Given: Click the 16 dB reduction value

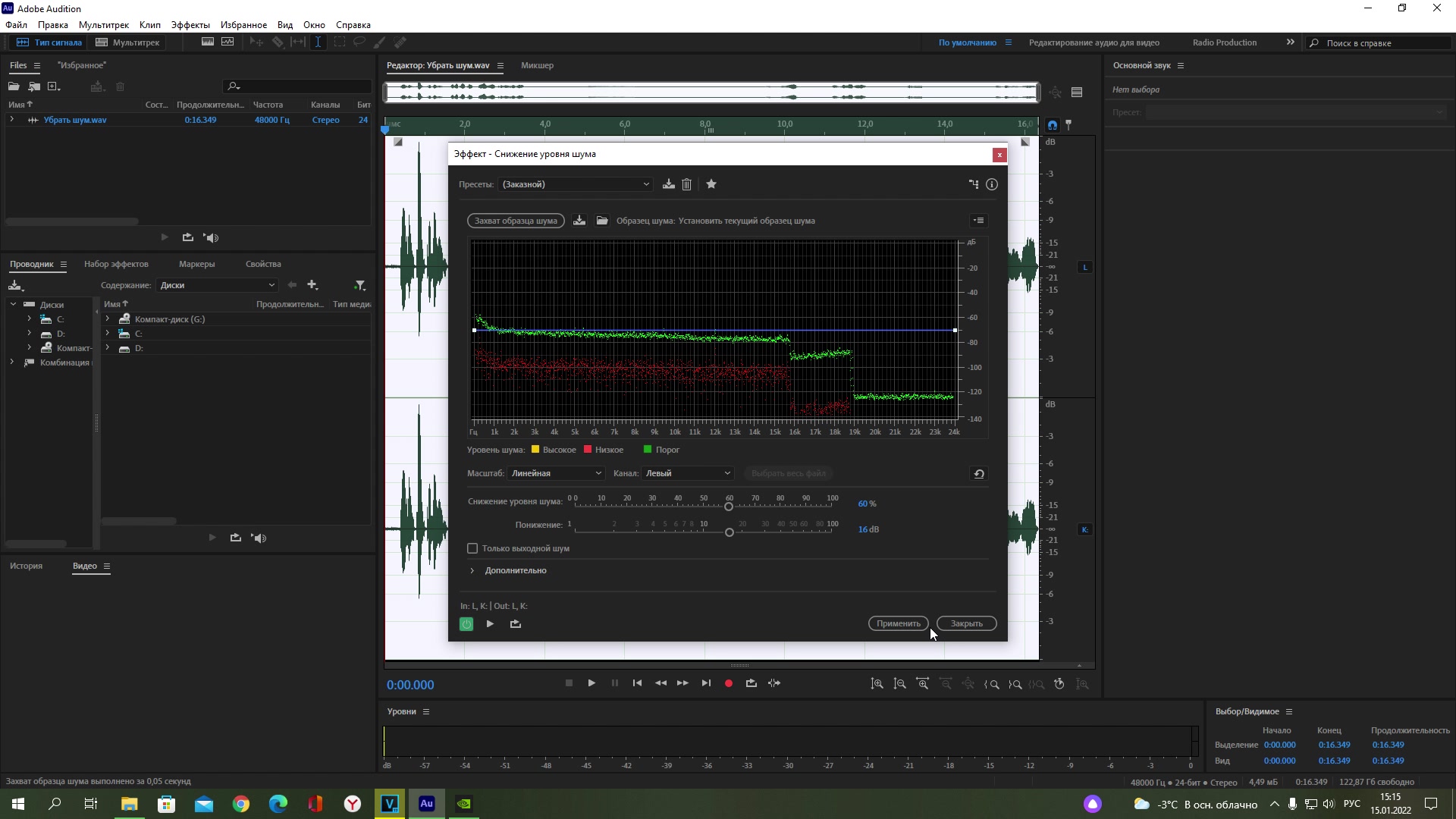Looking at the screenshot, I should point(868,529).
